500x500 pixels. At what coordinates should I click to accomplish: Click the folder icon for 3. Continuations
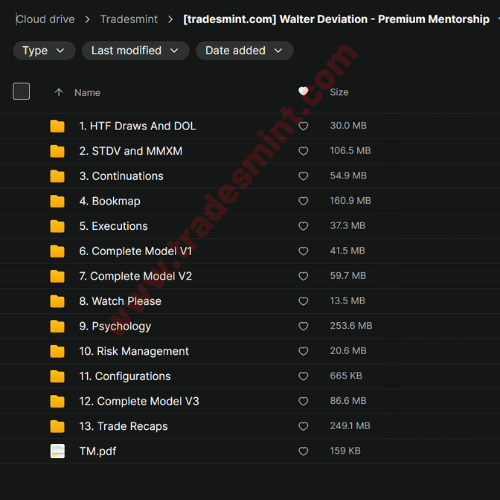click(x=57, y=176)
